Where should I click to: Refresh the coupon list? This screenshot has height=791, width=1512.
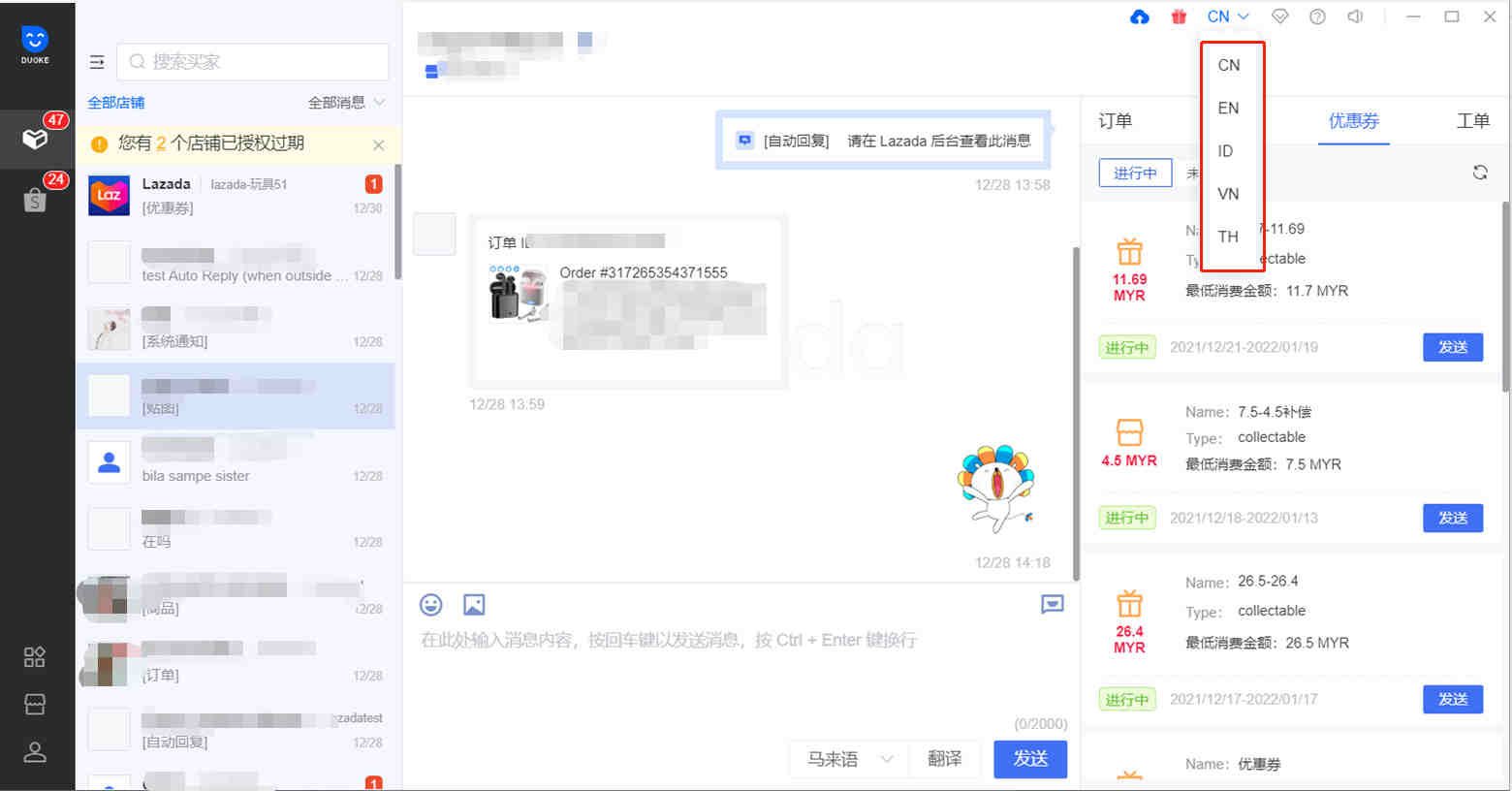coord(1480,173)
